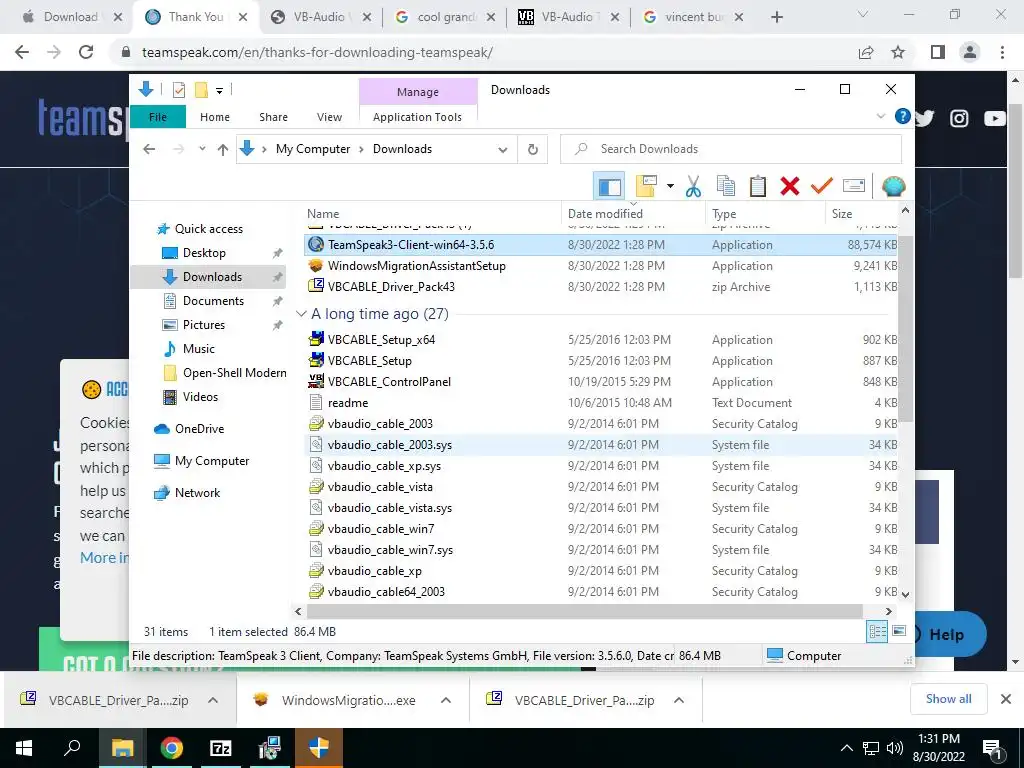Reload the TeamSpeak page in Chrome

[86, 52]
